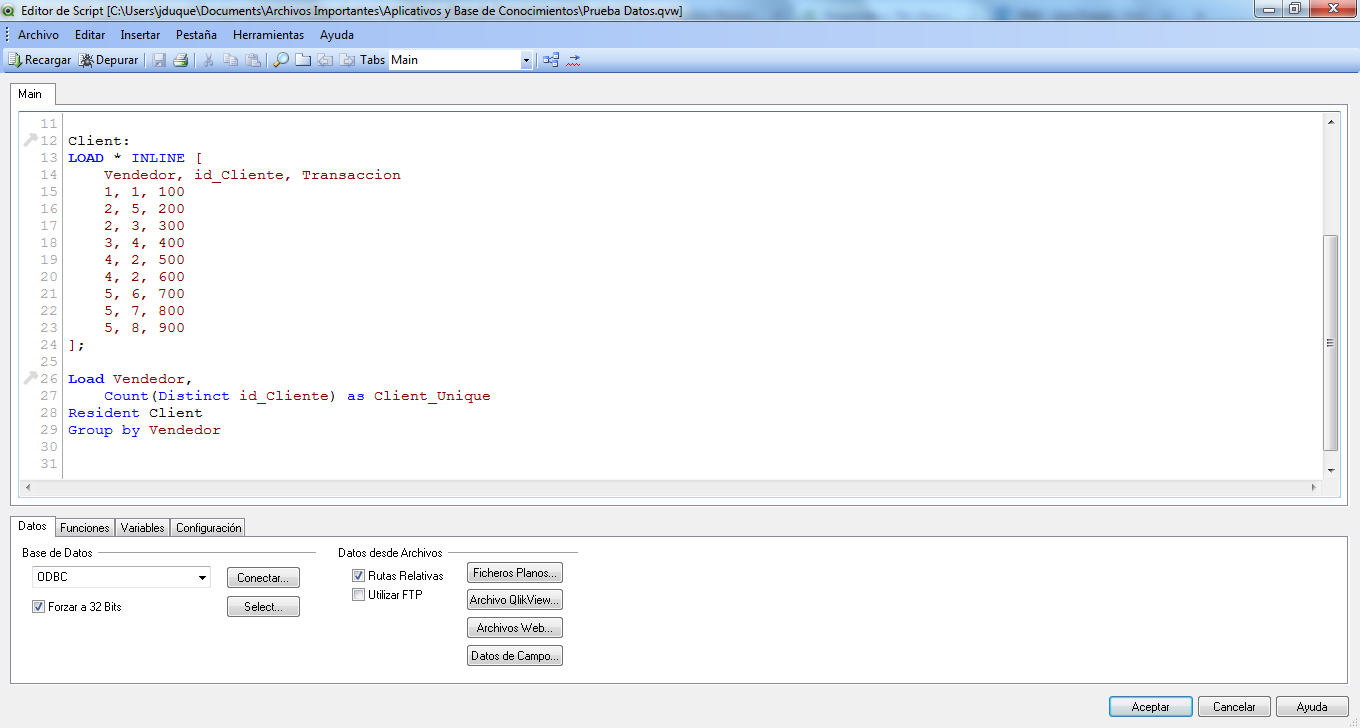Enable the Utilizar FTP checkbox
Image resolution: width=1360 pixels, height=728 pixels.
(x=359, y=595)
